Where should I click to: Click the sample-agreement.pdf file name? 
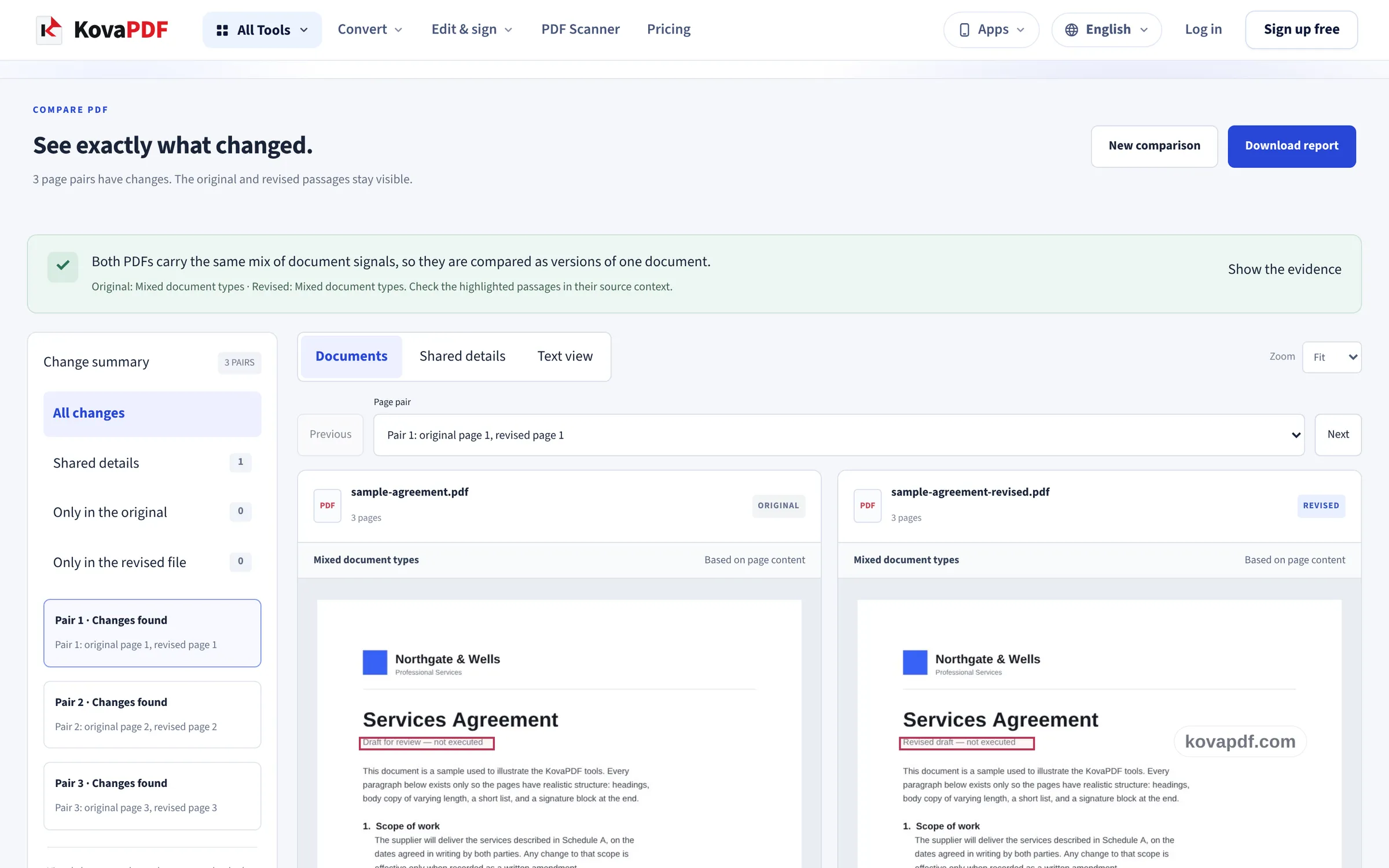point(410,492)
